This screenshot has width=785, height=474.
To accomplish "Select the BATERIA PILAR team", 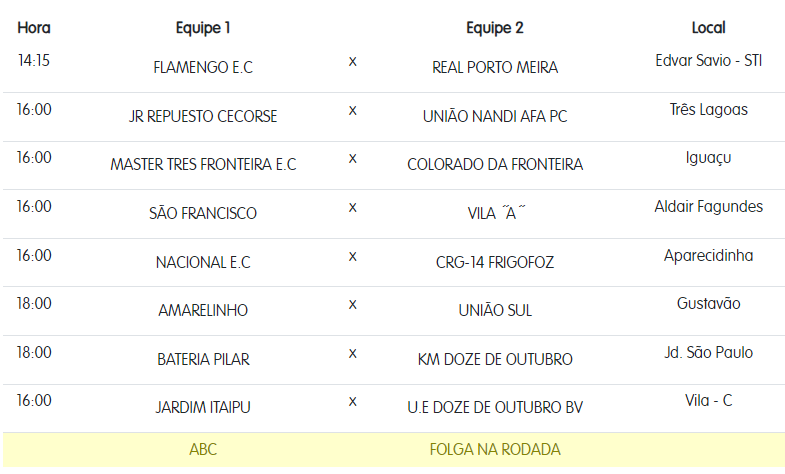I will (x=203, y=359).
